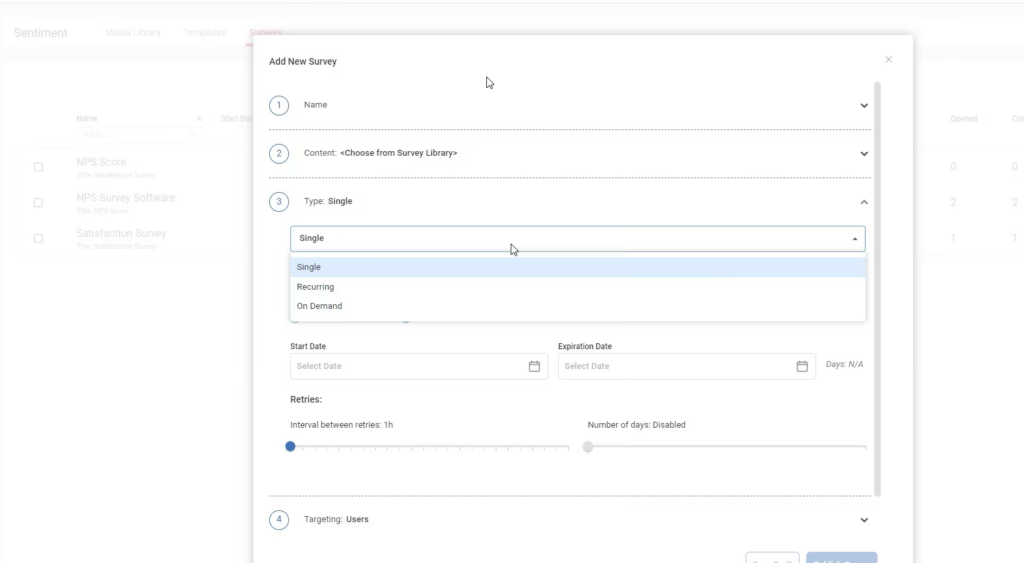Expand the Targeting section chevron
Viewport: 1024px width, 563px height.
pos(864,520)
